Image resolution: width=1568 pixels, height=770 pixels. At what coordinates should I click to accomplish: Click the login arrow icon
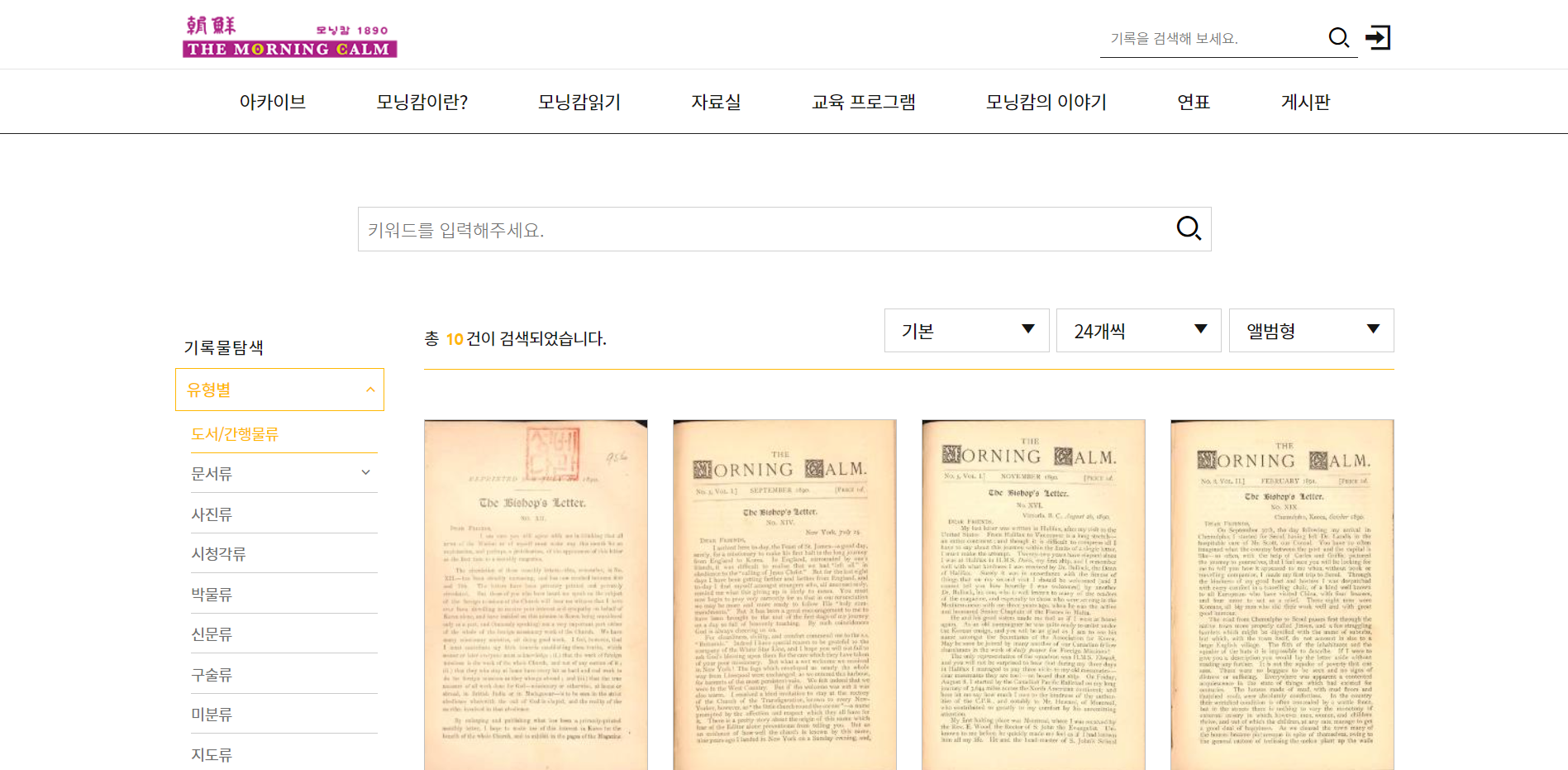[1378, 38]
